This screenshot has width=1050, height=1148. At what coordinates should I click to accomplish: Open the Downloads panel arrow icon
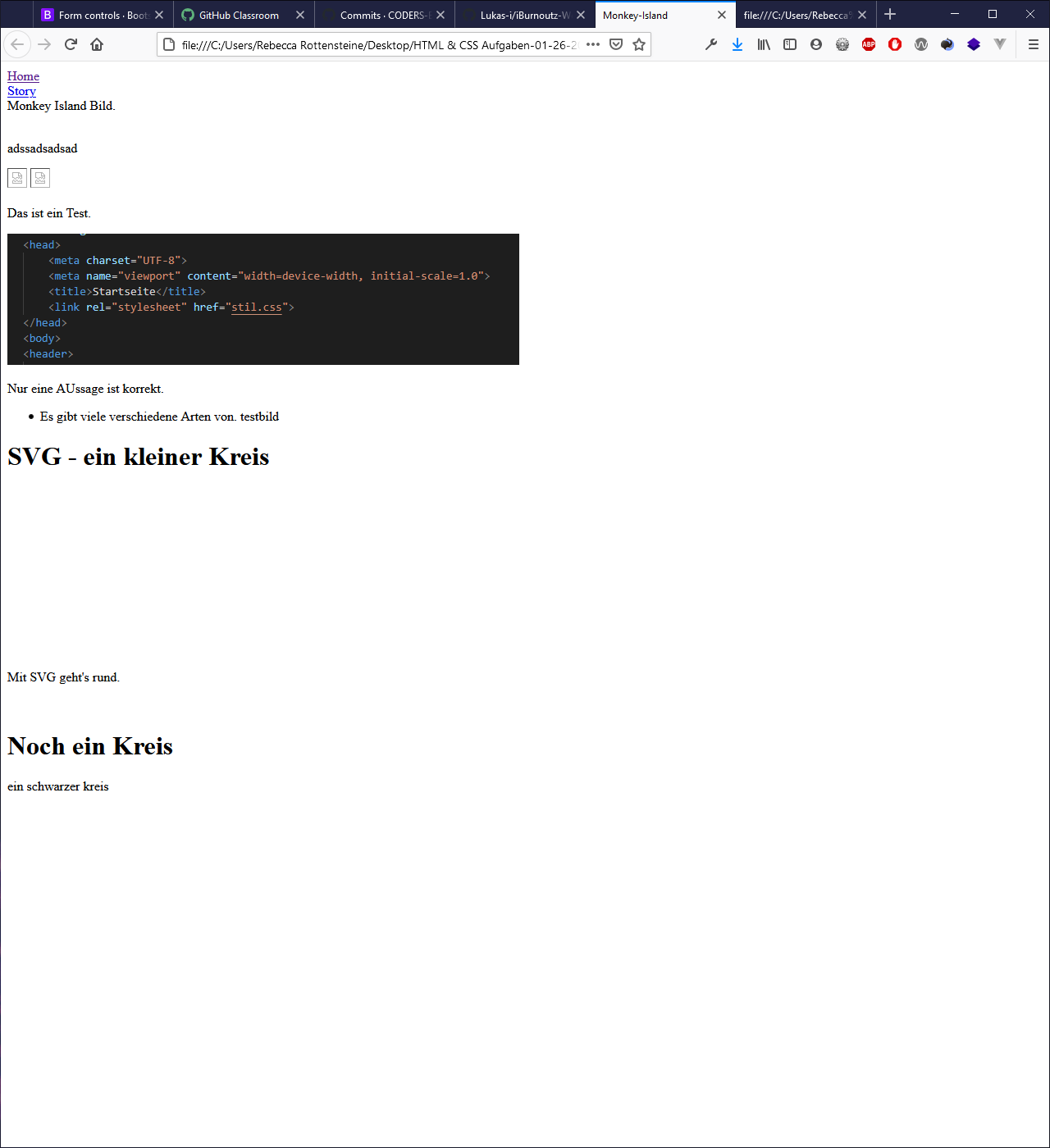[x=737, y=44]
